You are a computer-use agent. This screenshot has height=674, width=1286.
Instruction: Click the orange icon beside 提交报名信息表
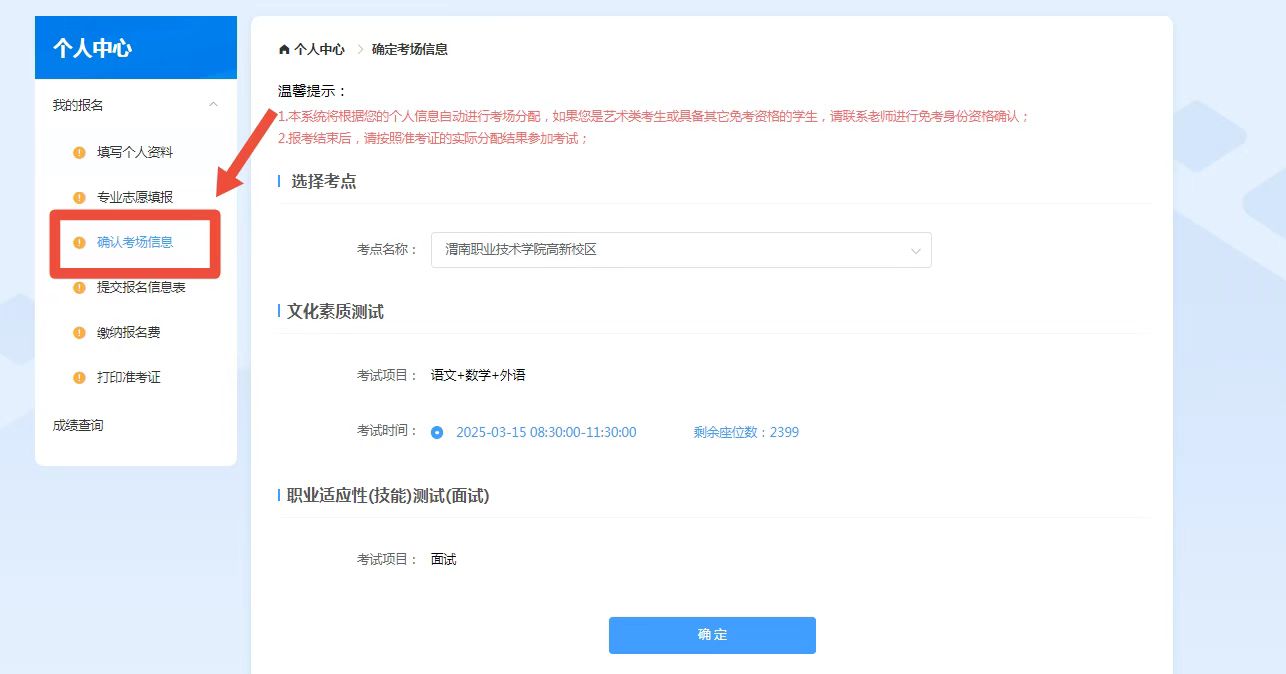point(79,288)
